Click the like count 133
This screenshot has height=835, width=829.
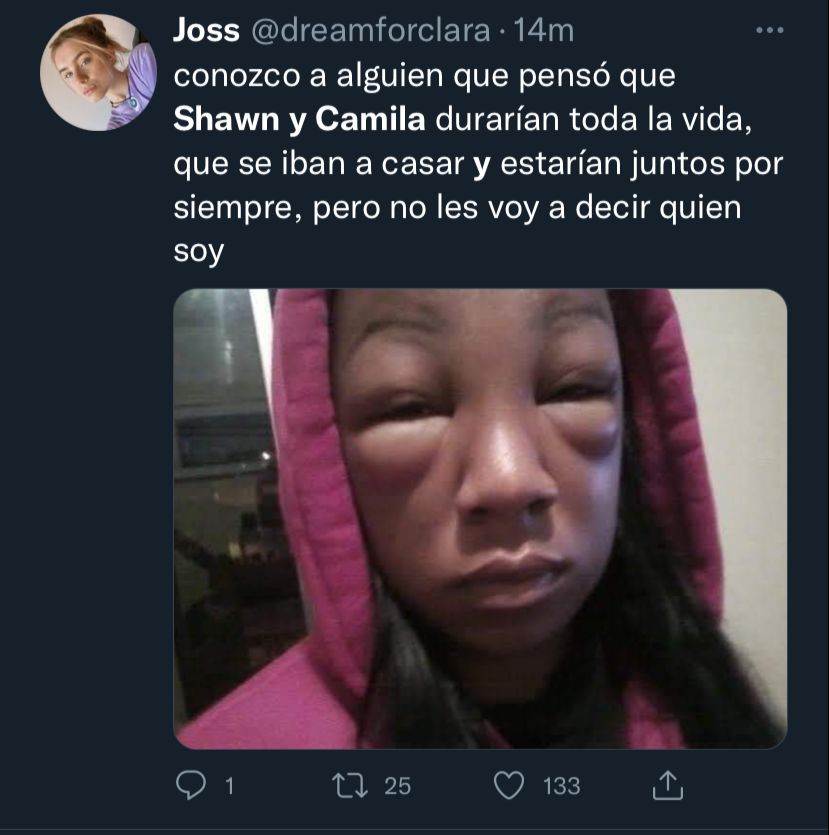point(562,786)
